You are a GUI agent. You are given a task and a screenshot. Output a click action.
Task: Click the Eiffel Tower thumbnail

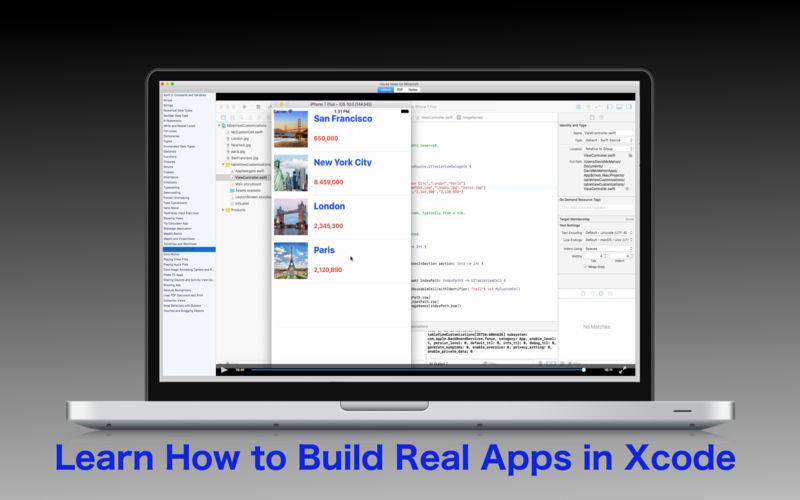tap(291, 261)
